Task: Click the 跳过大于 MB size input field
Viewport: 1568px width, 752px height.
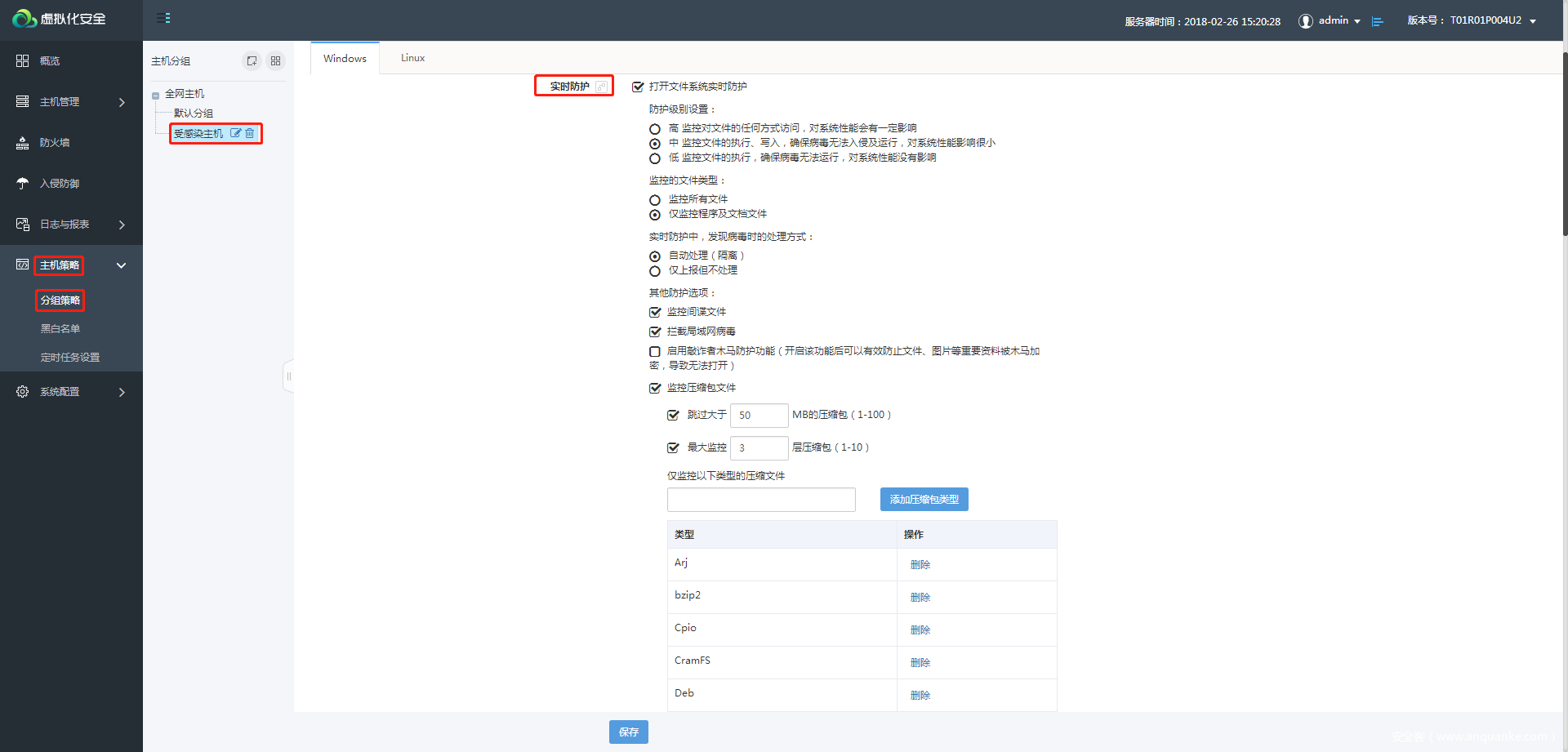Action: click(759, 416)
